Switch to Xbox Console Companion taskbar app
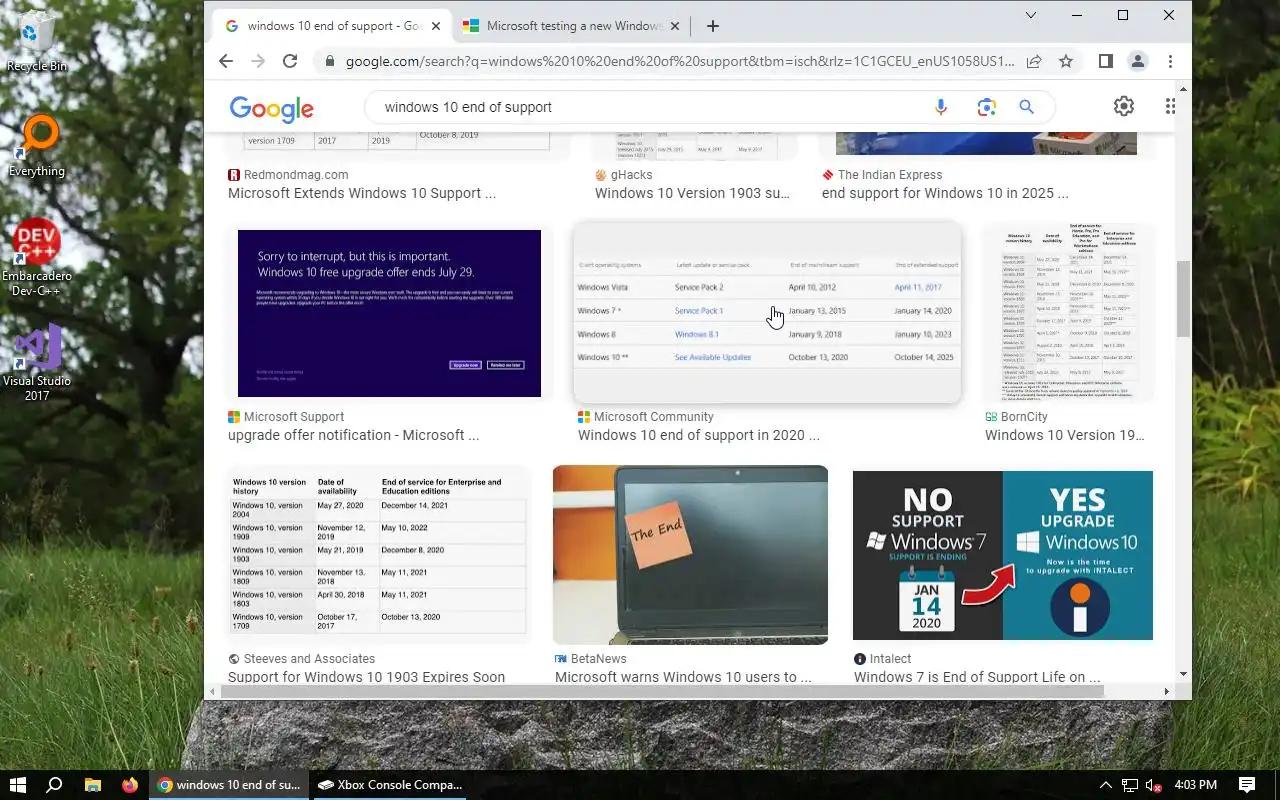 point(390,785)
